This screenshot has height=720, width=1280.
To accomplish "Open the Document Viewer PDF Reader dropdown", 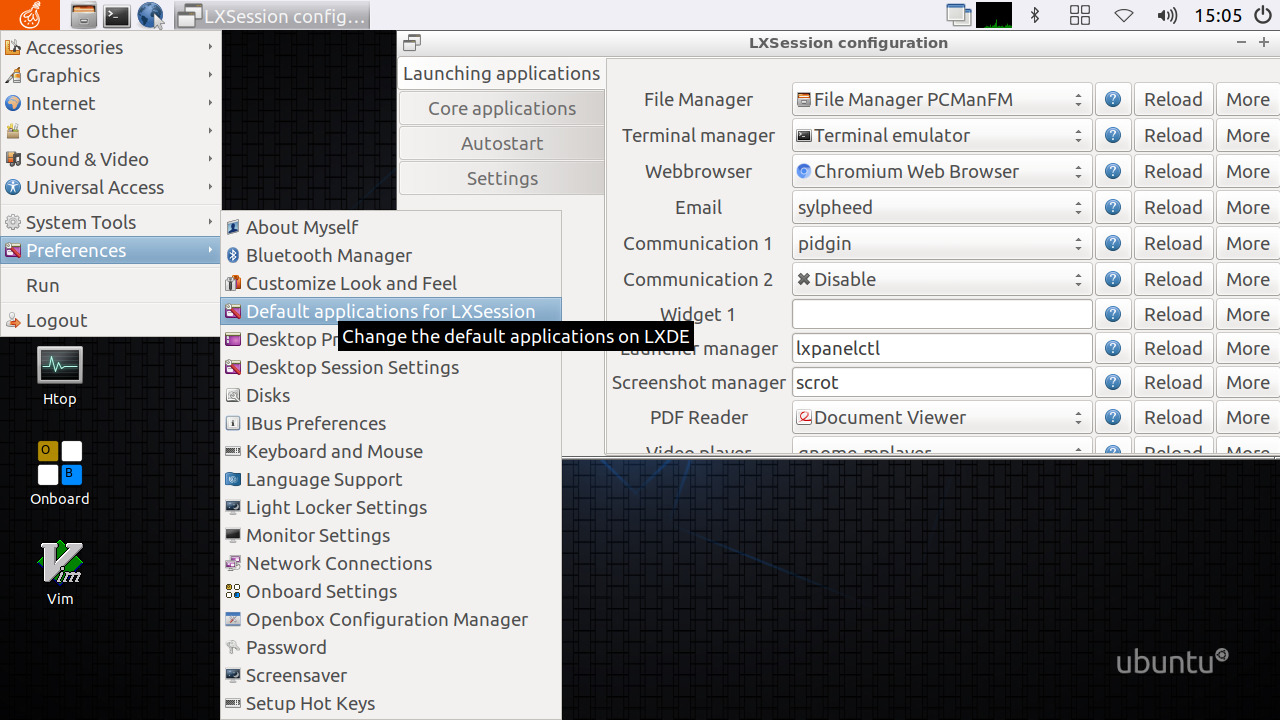I will (x=942, y=418).
